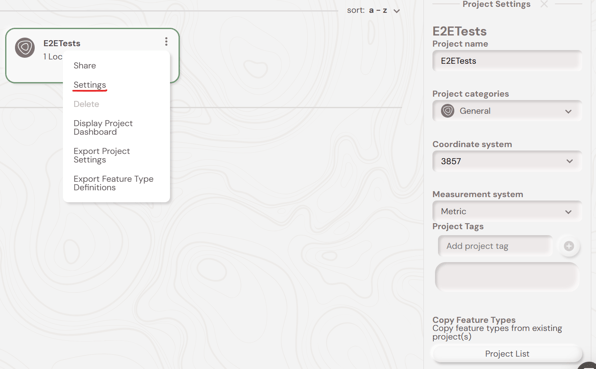Click the Project name input field
Viewport: 596px width, 369px height.
[507, 61]
